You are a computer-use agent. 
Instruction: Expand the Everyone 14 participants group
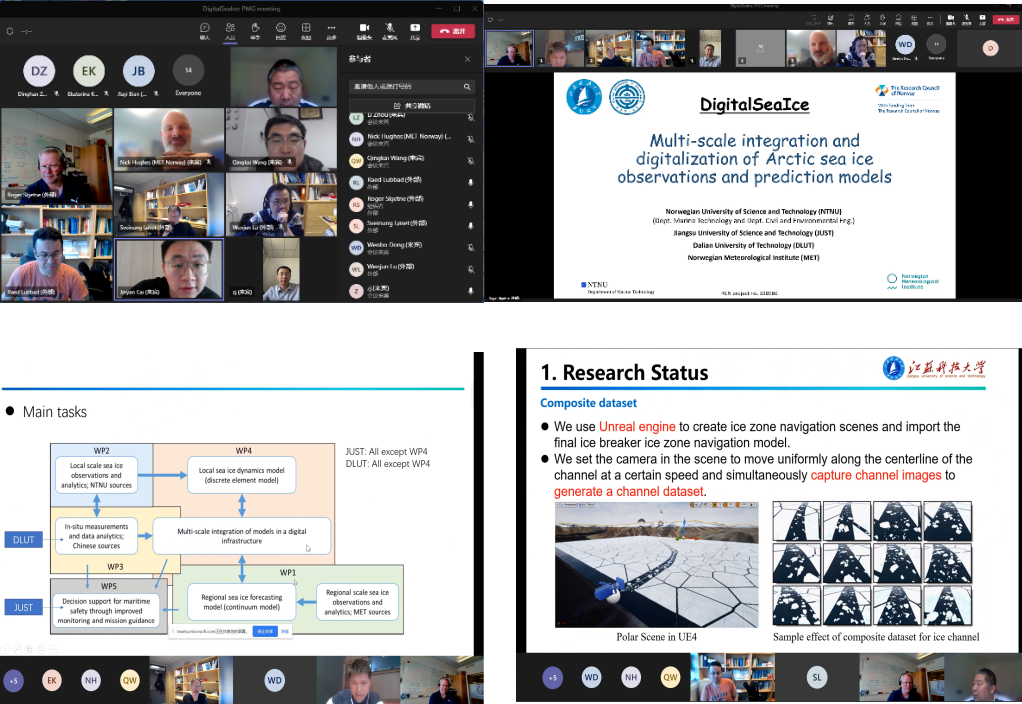pos(186,73)
